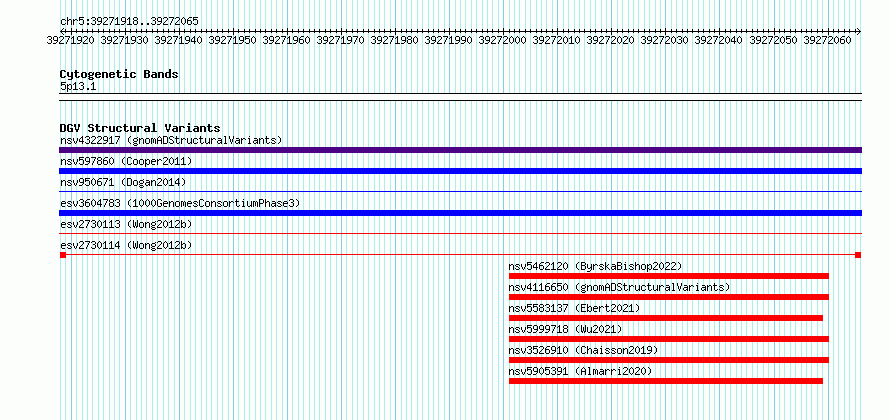Image resolution: width=890 pixels, height=420 pixels.
Task: Click ruler tick label 39272030
Action: tap(664, 40)
